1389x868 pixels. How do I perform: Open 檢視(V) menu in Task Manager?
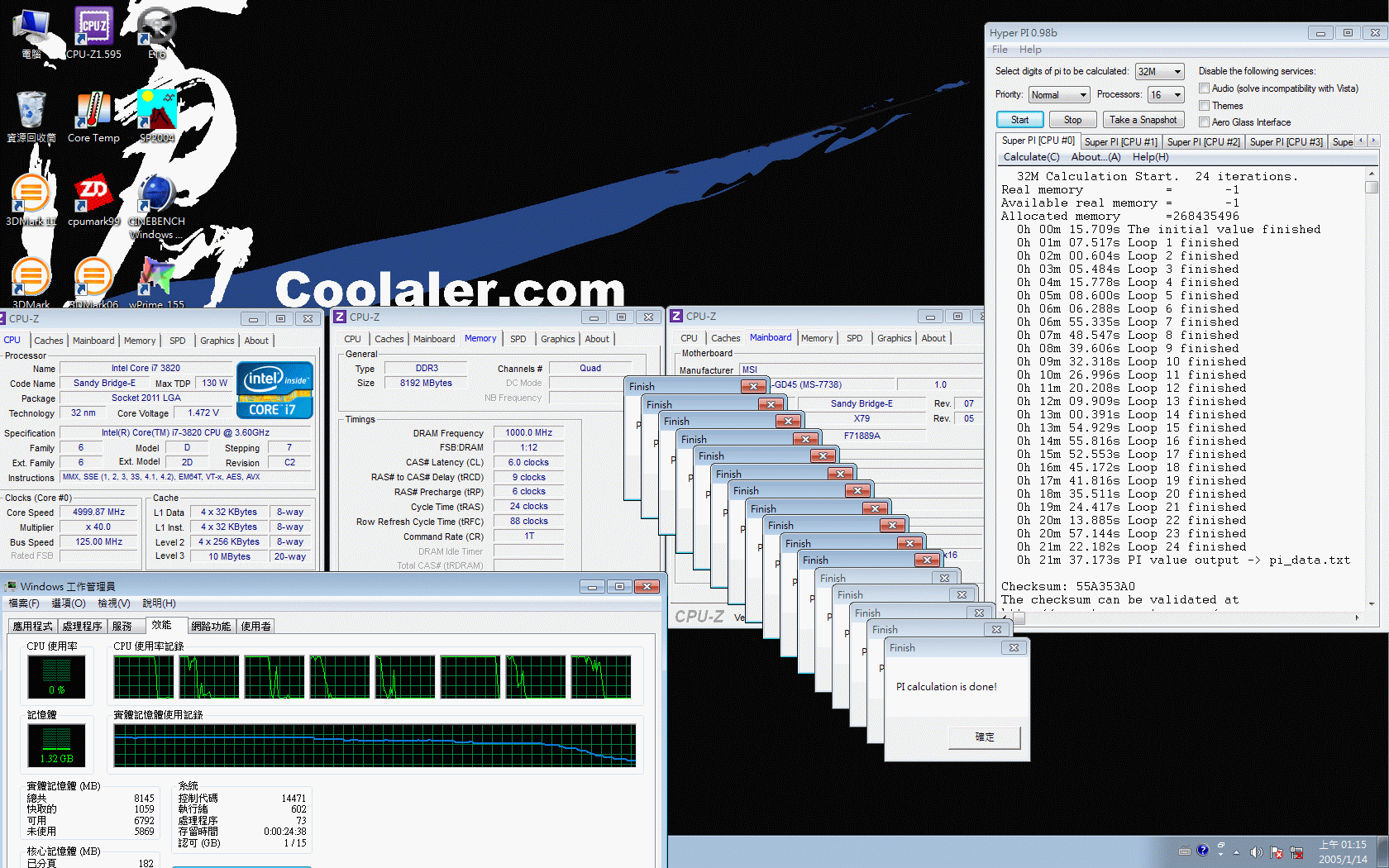[x=114, y=603]
